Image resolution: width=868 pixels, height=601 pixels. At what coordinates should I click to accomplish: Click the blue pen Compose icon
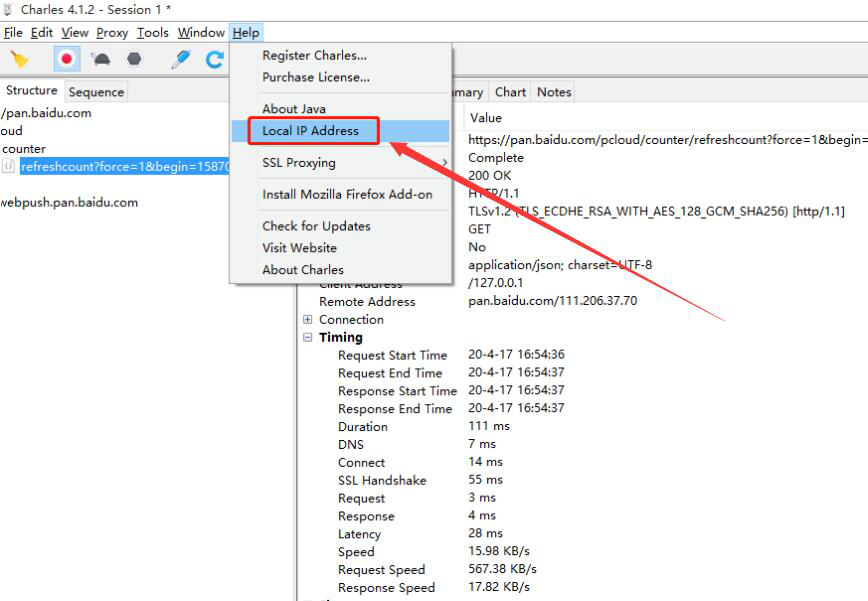(181, 59)
